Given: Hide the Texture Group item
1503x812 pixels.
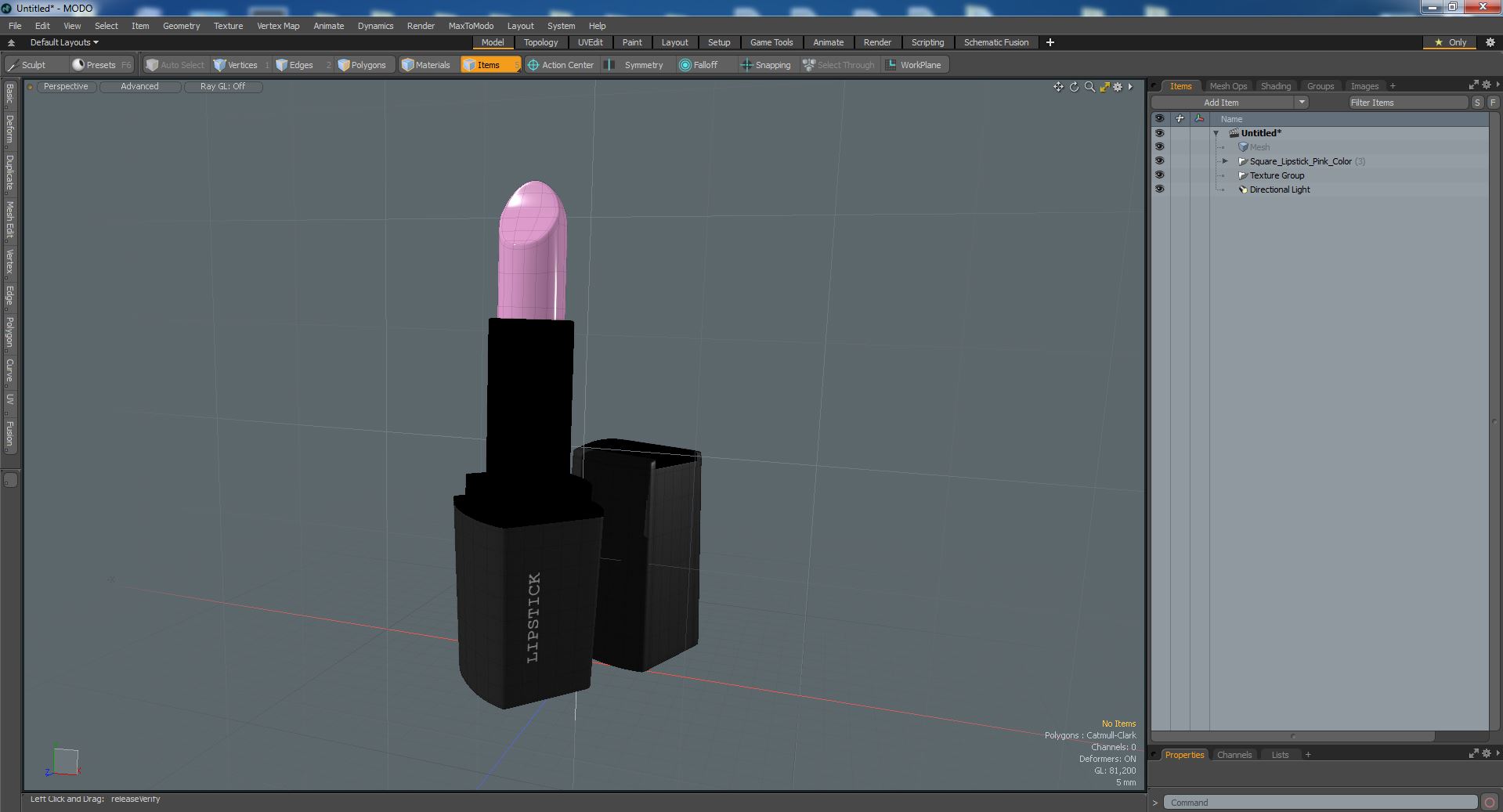Looking at the screenshot, I should coord(1159,175).
